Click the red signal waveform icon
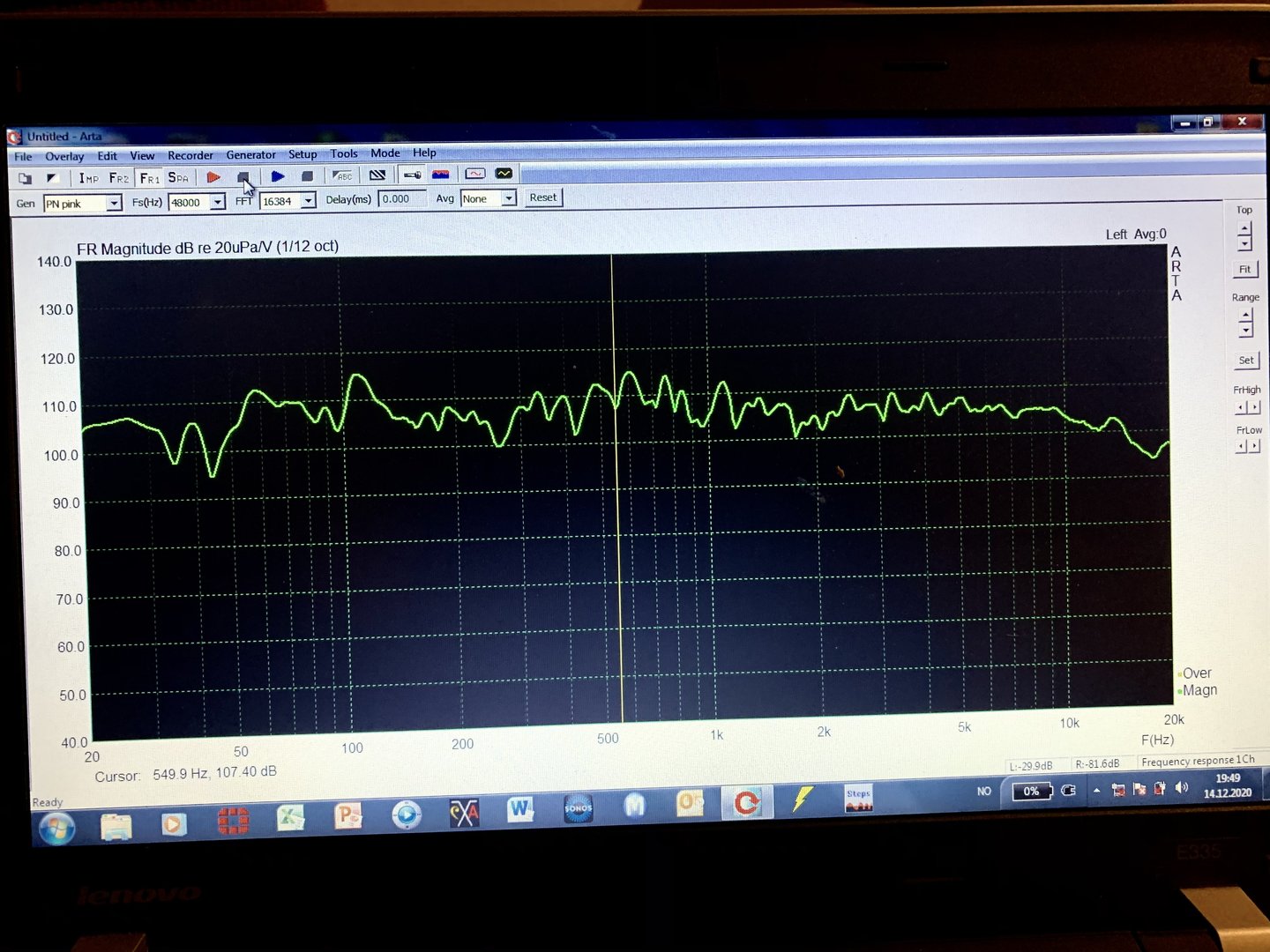This screenshot has height=952, width=1270. 475,174
